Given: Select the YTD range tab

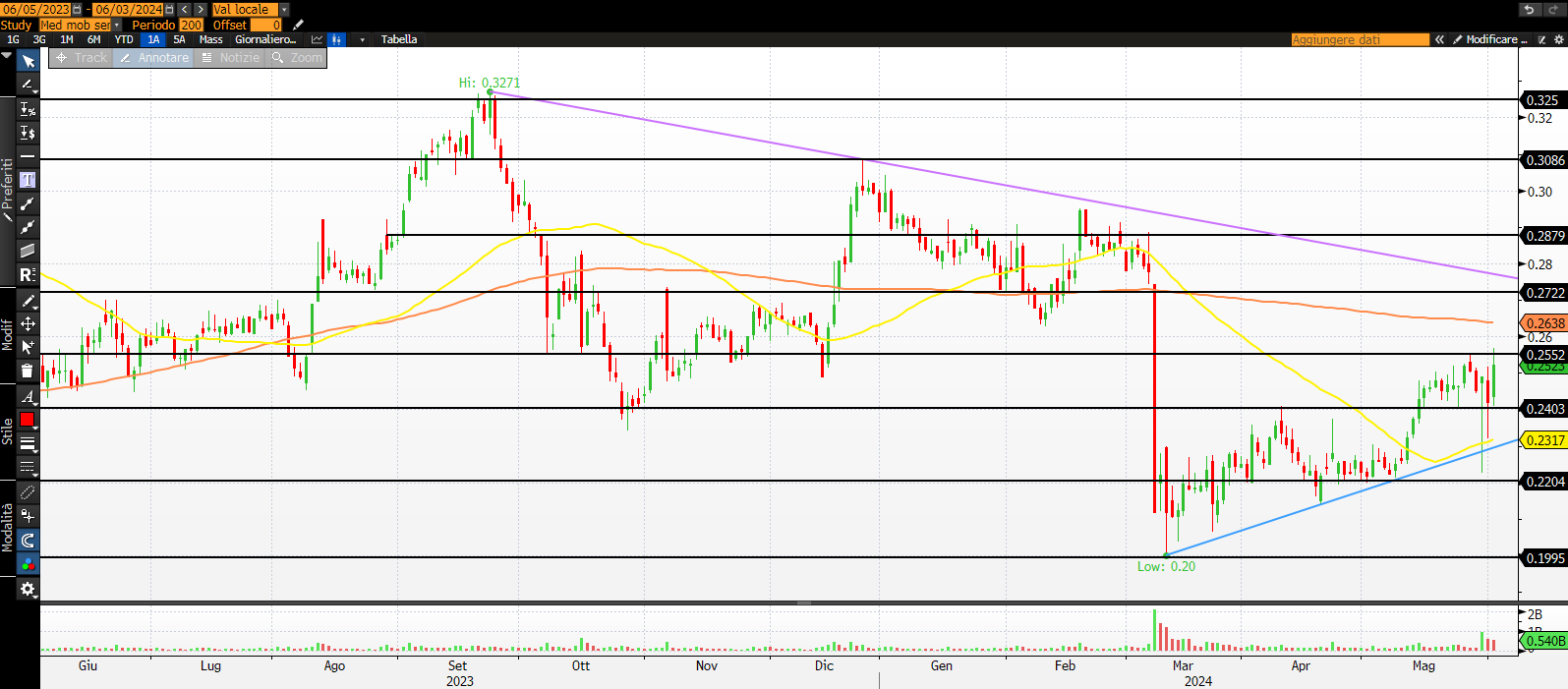Looking at the screenshot, I should (x=124, y=39).
